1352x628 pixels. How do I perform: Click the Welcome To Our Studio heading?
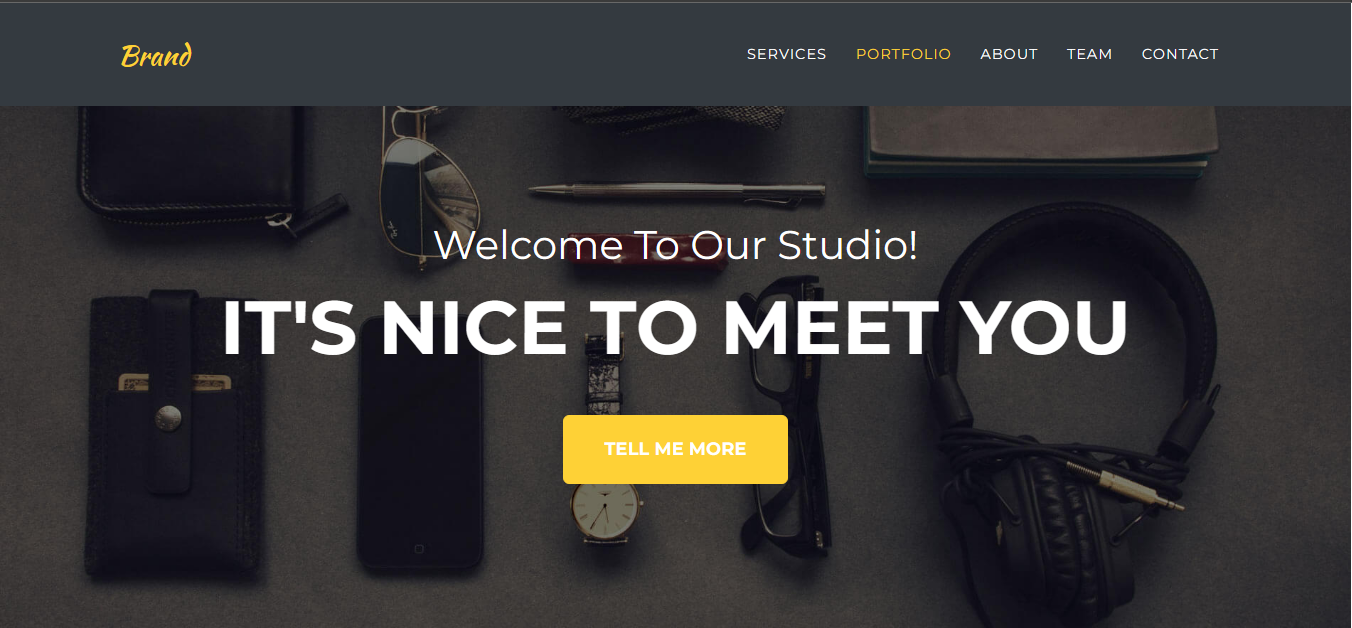676,245
